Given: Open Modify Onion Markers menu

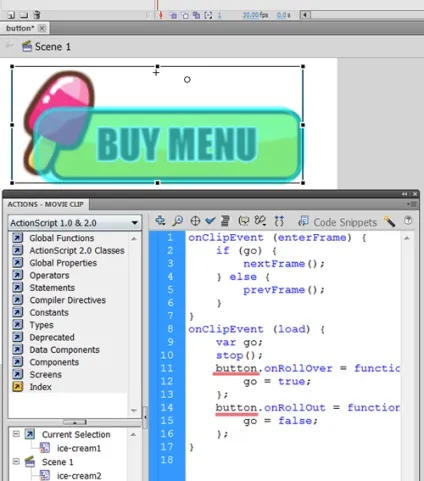Looking at the screenshot, I should click(208, 15).
